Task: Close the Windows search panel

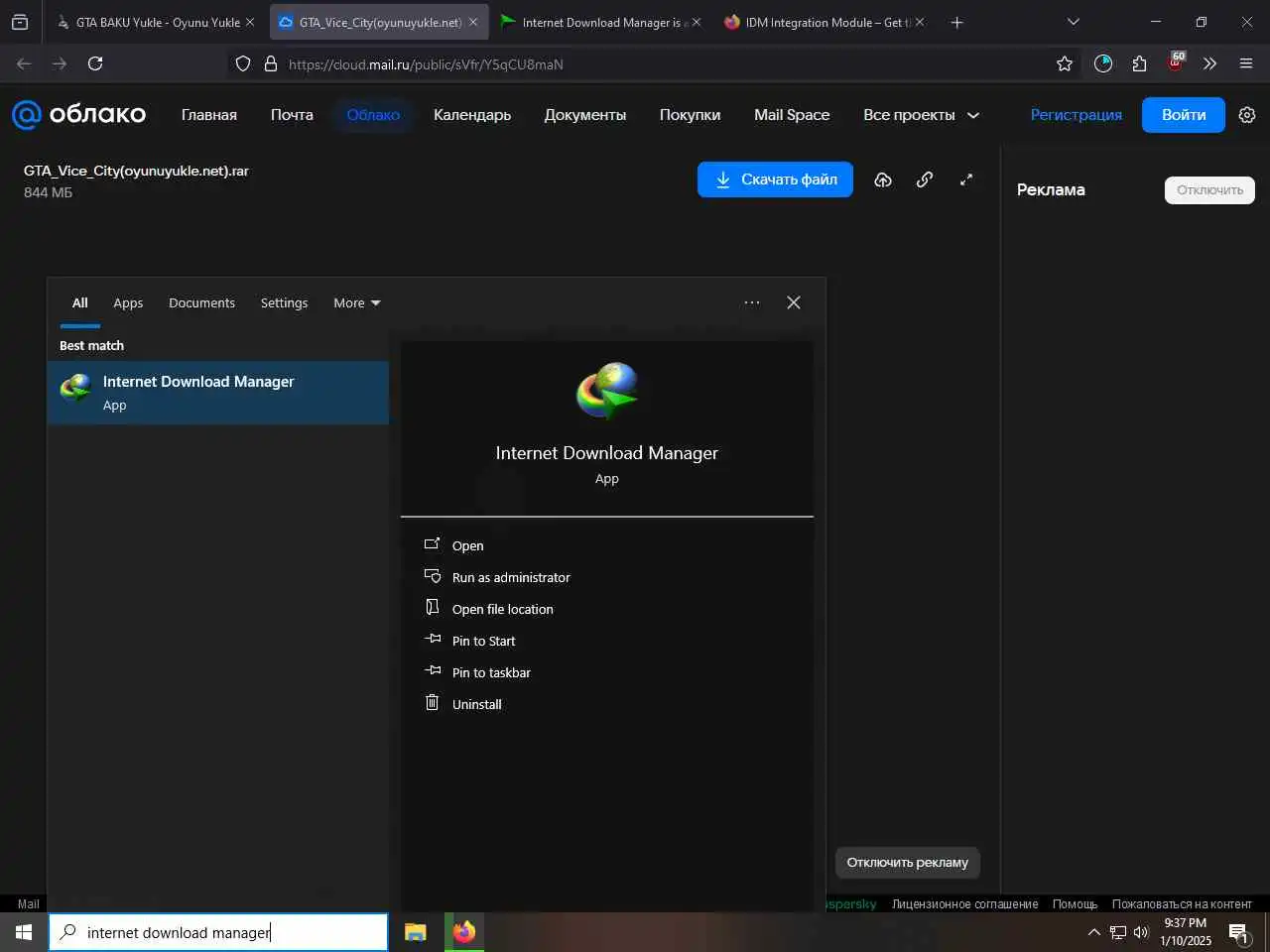Action: (794, 302)
